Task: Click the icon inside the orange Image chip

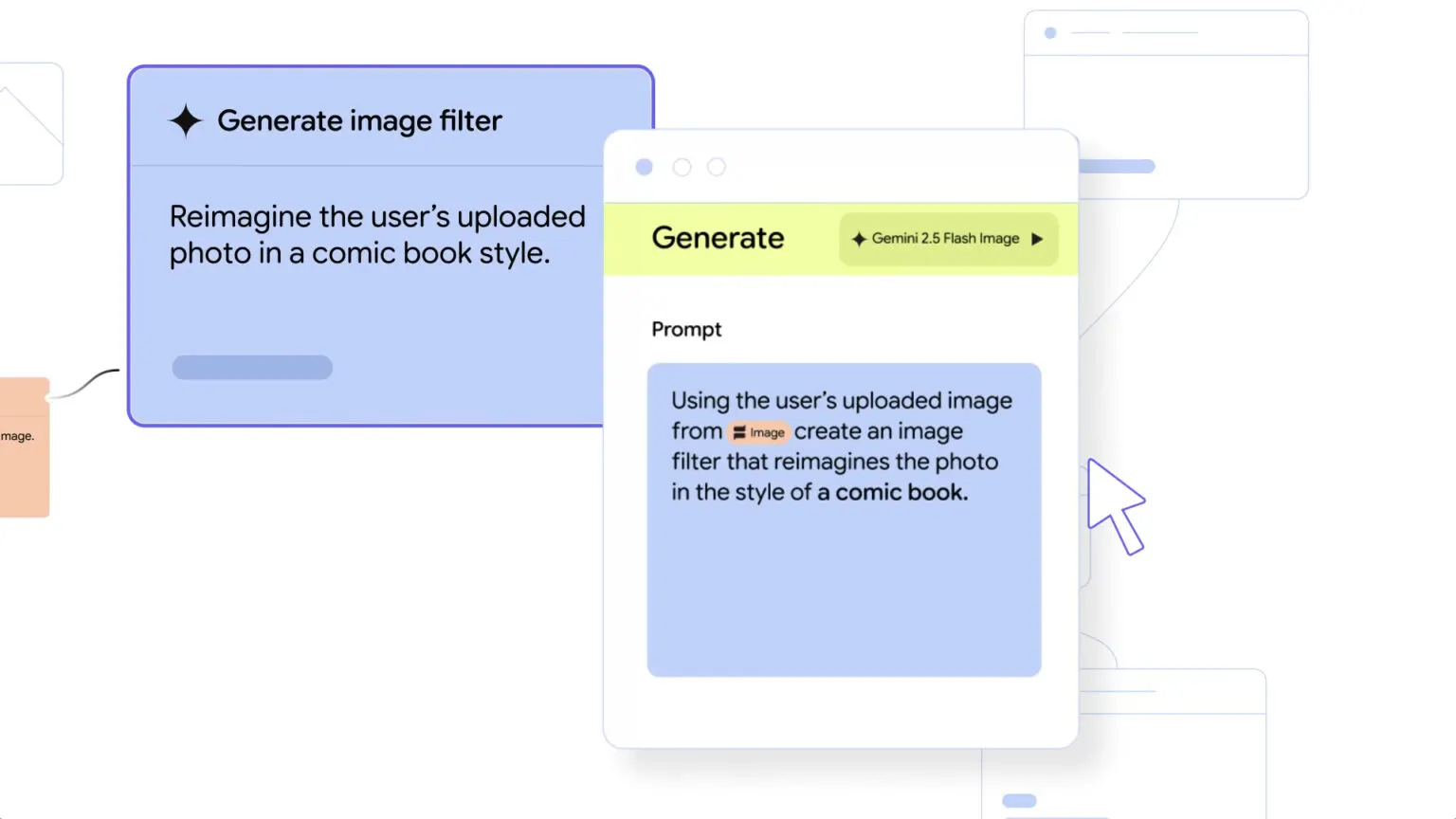Action: (739, 433)
